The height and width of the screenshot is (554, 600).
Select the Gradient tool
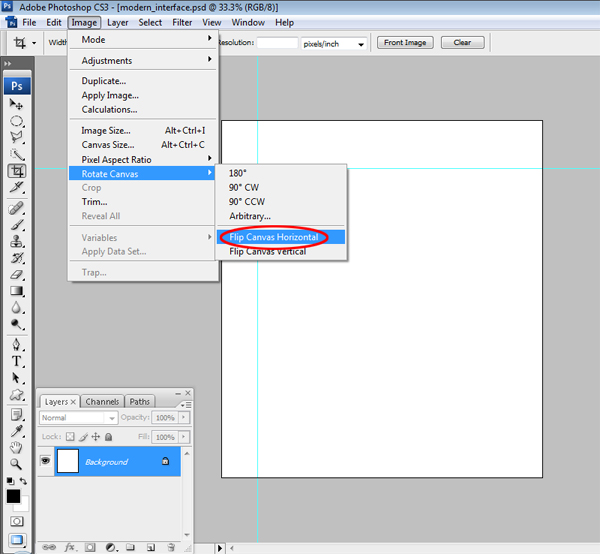[16, 291]
